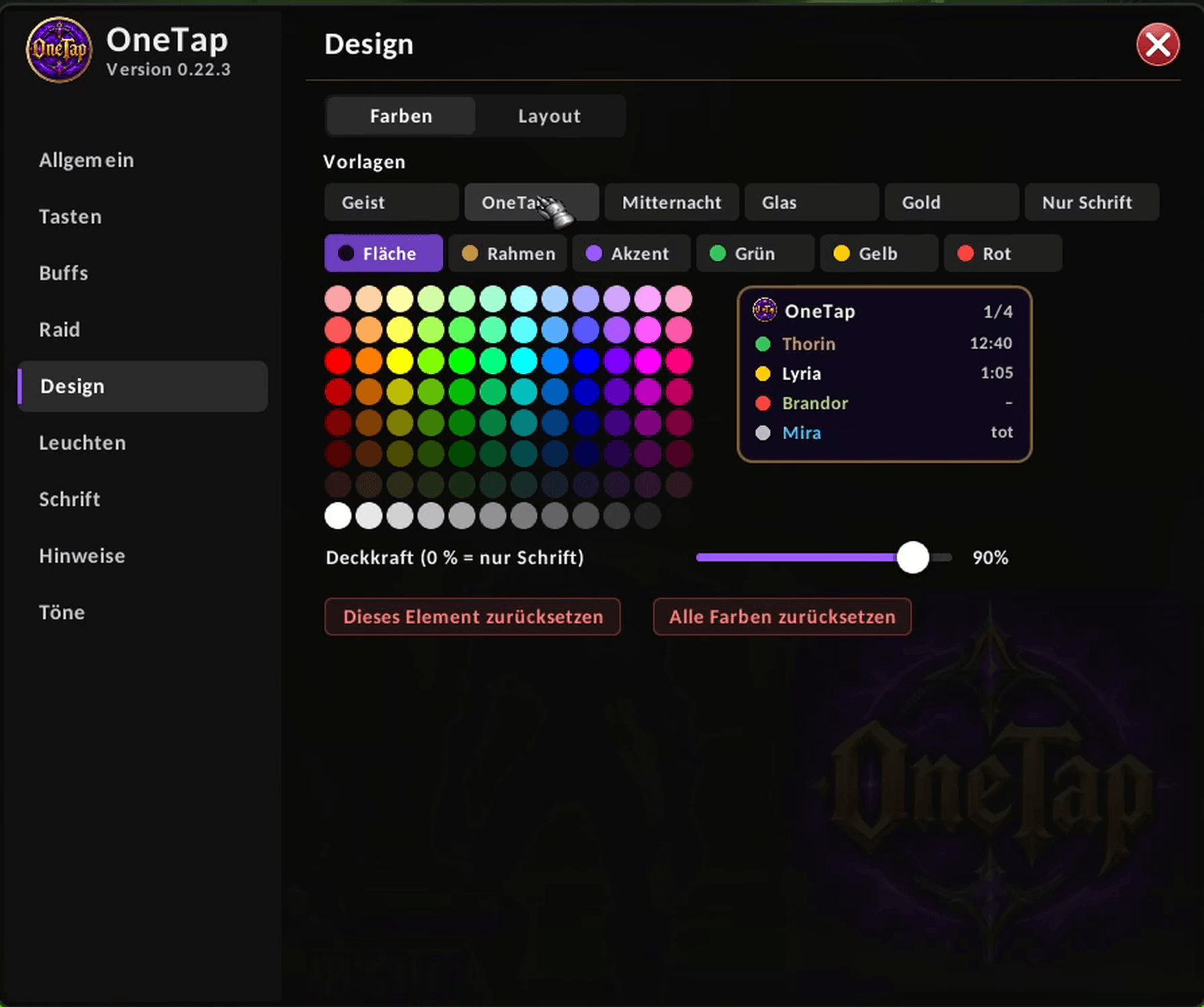This screenshot has height=1007, width=1204.
Task: Apply the Nur Schrift template
Action: [1092, 202]
